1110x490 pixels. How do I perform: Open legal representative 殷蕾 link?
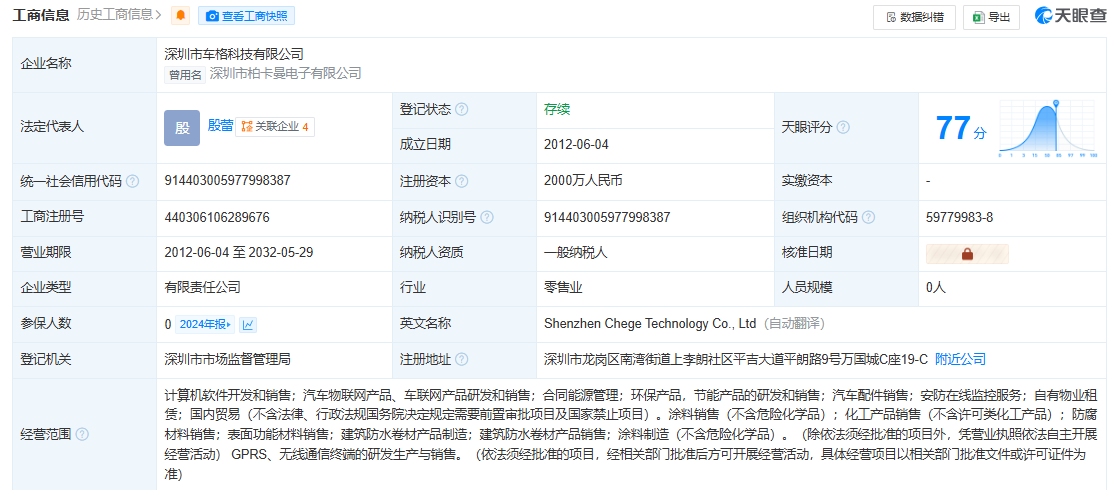220,125
